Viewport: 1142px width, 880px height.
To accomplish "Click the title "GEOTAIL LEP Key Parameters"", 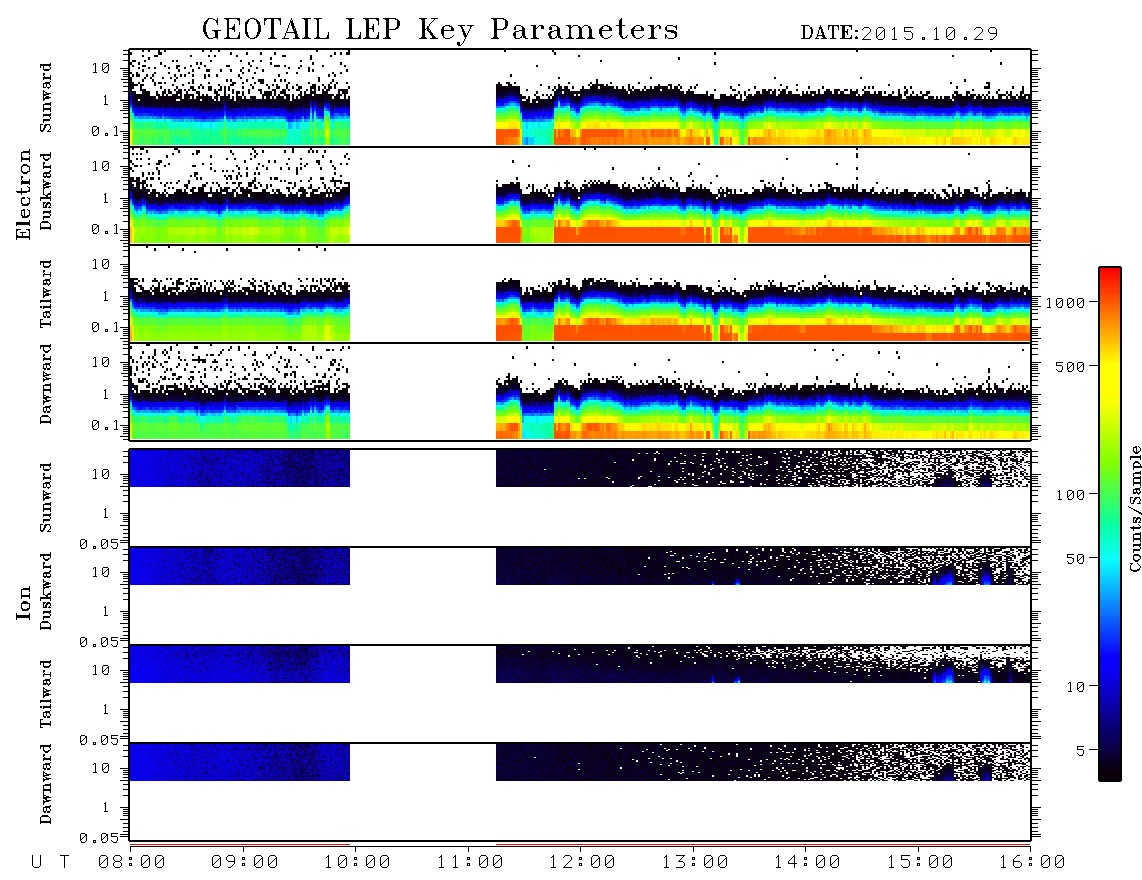I will 440,30.
